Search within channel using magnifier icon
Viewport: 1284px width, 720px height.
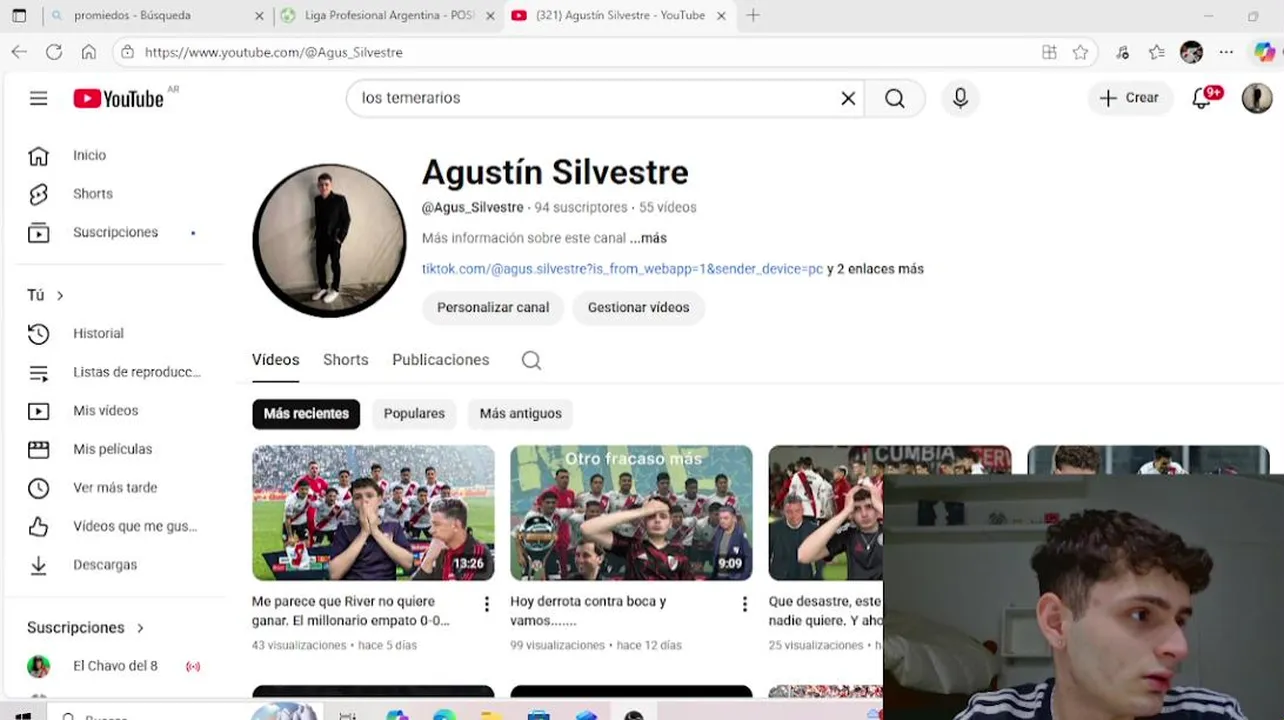tap(531, 360)
